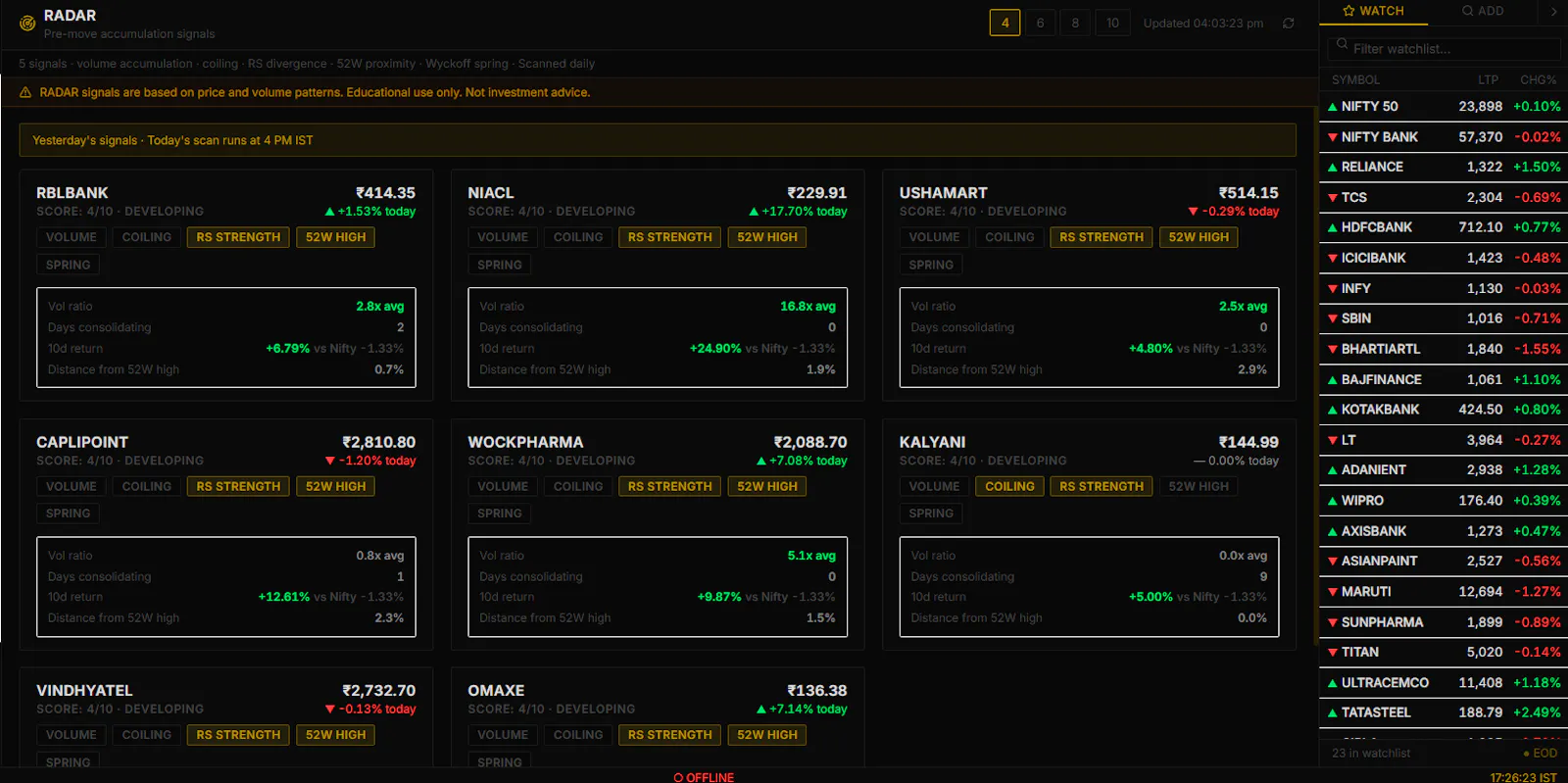Select SBIN watchlist row
This screenshot has width=1568, height=783.
click(x=1444, y=318)
